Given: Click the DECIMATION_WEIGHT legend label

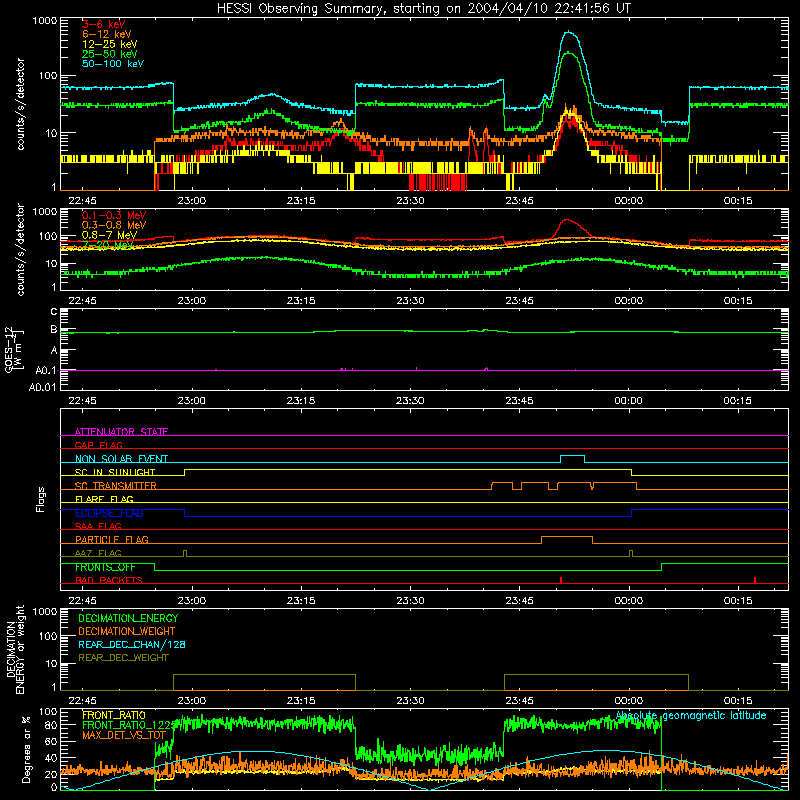Looking at the screenshot, I should pyautogui.click(x=127, y=631).
